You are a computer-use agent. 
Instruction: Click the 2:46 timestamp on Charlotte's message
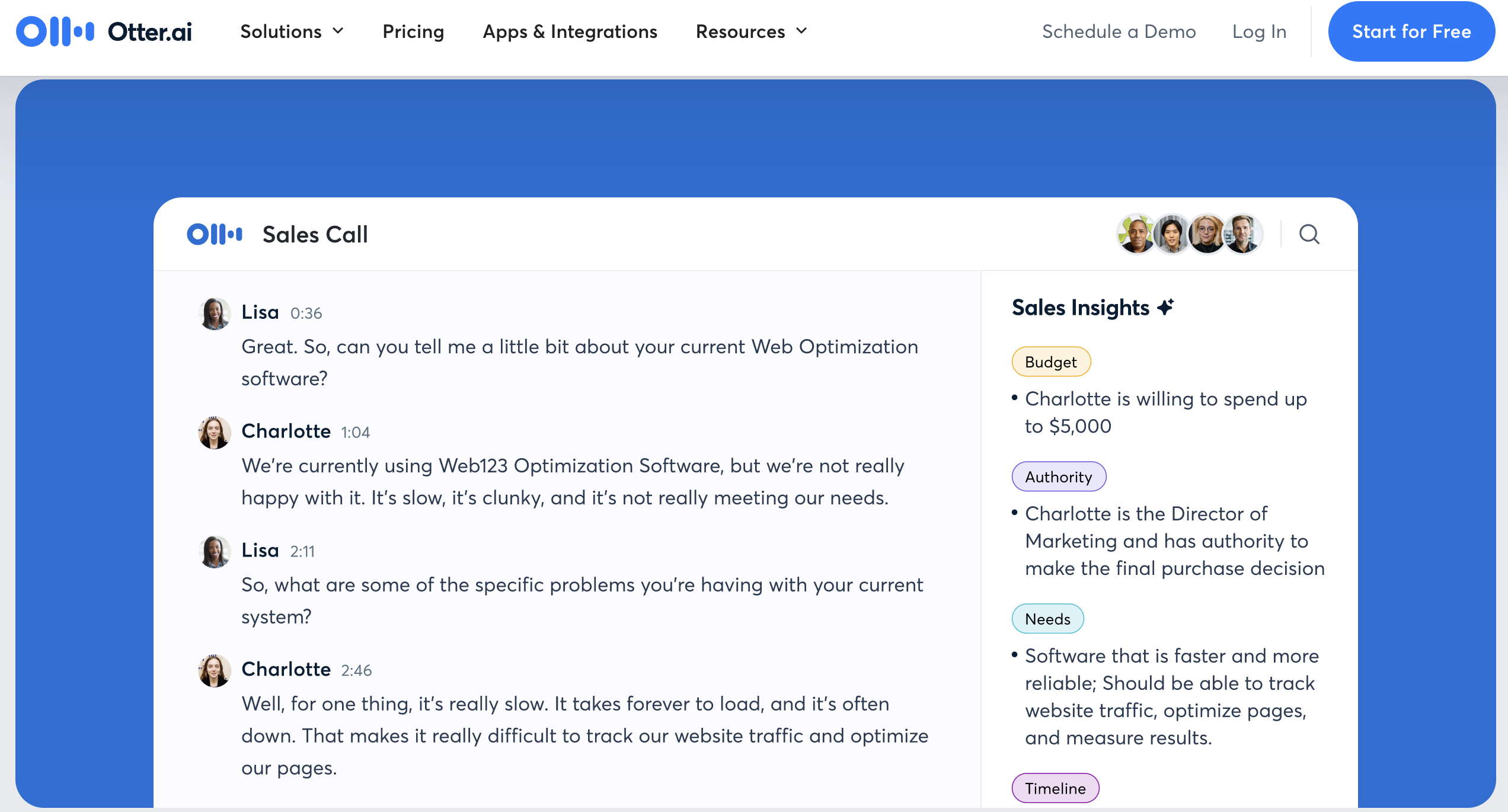[356, 671]
